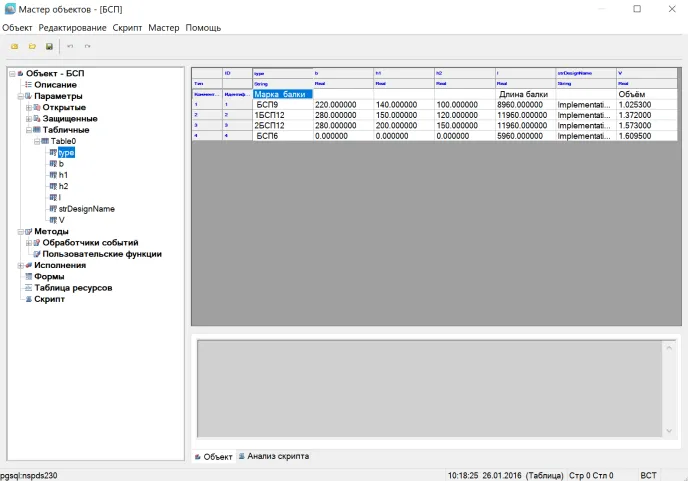Select the Длина балки comment cell
The height and width of the screenshot is (481, 688).
pyautogui.click(x=525, y=94)
